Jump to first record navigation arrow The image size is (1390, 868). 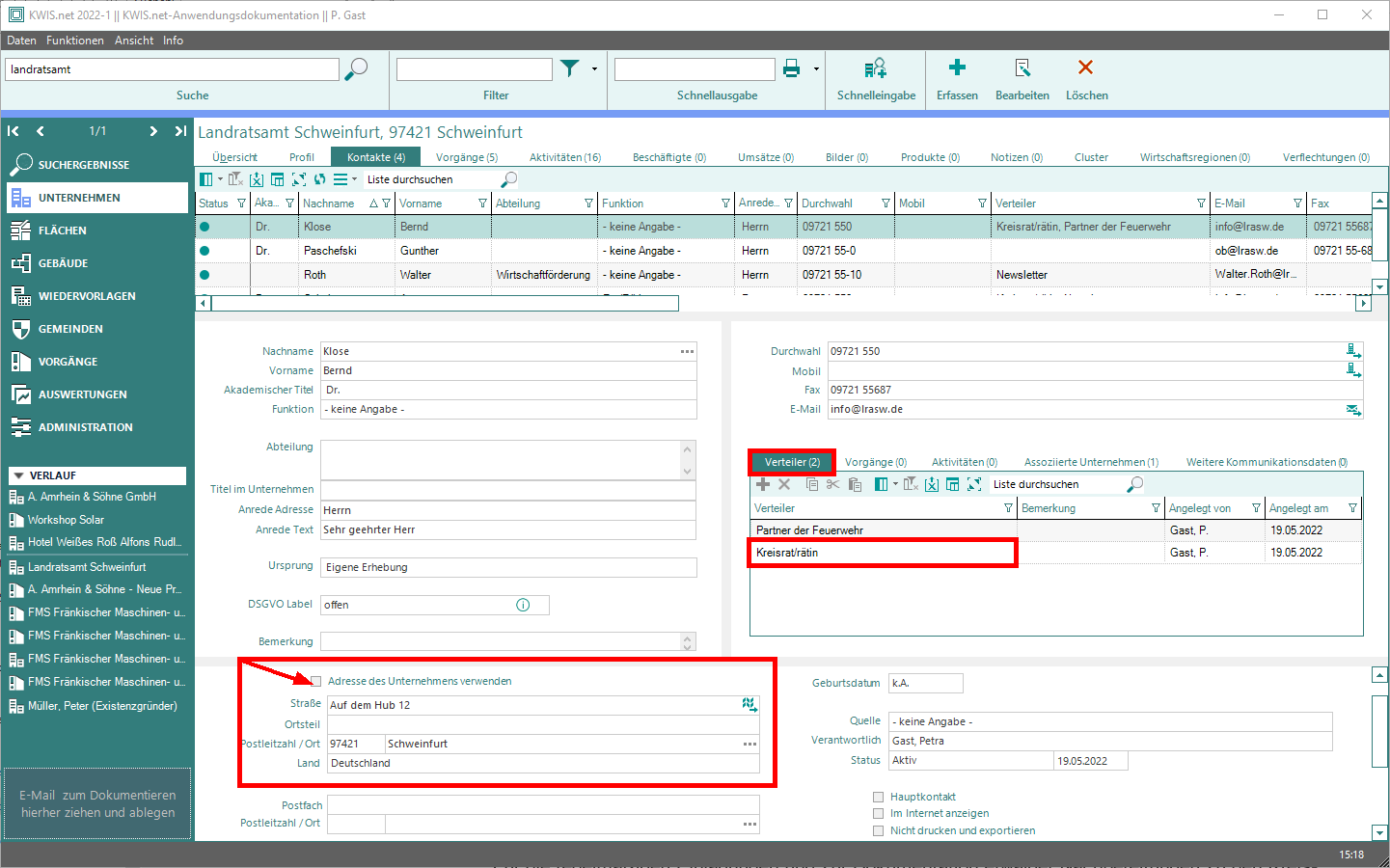coord(14,131)
